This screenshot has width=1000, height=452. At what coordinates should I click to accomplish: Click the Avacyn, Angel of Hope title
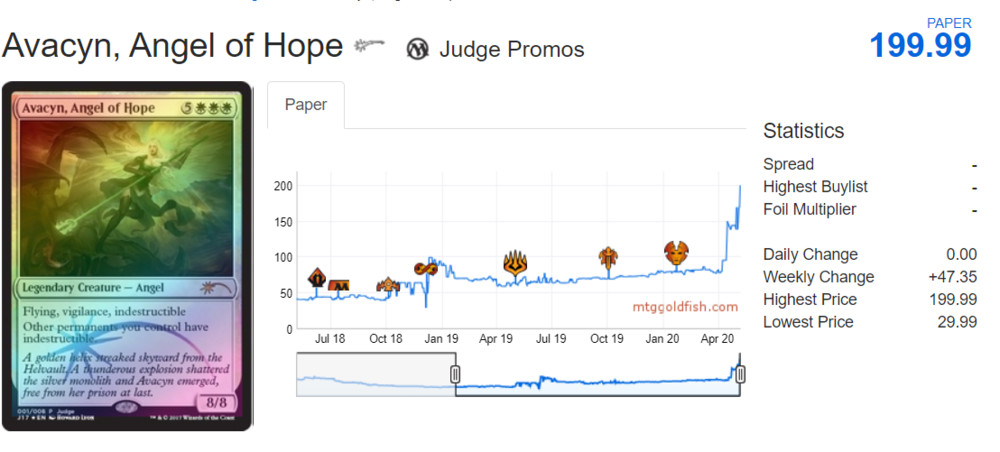click(172, 47)
